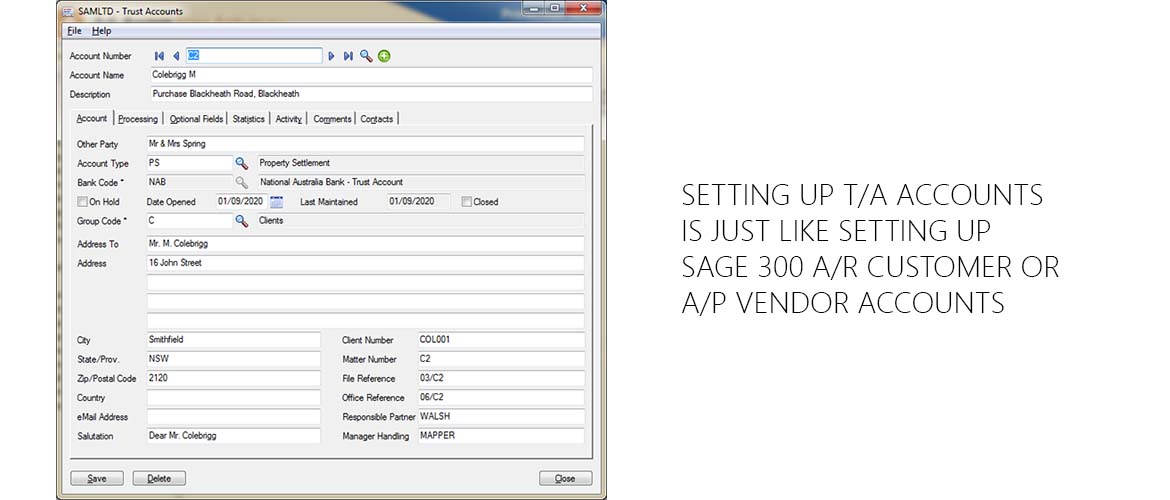
Task: Click the Delete button
Action: point(159,478)
